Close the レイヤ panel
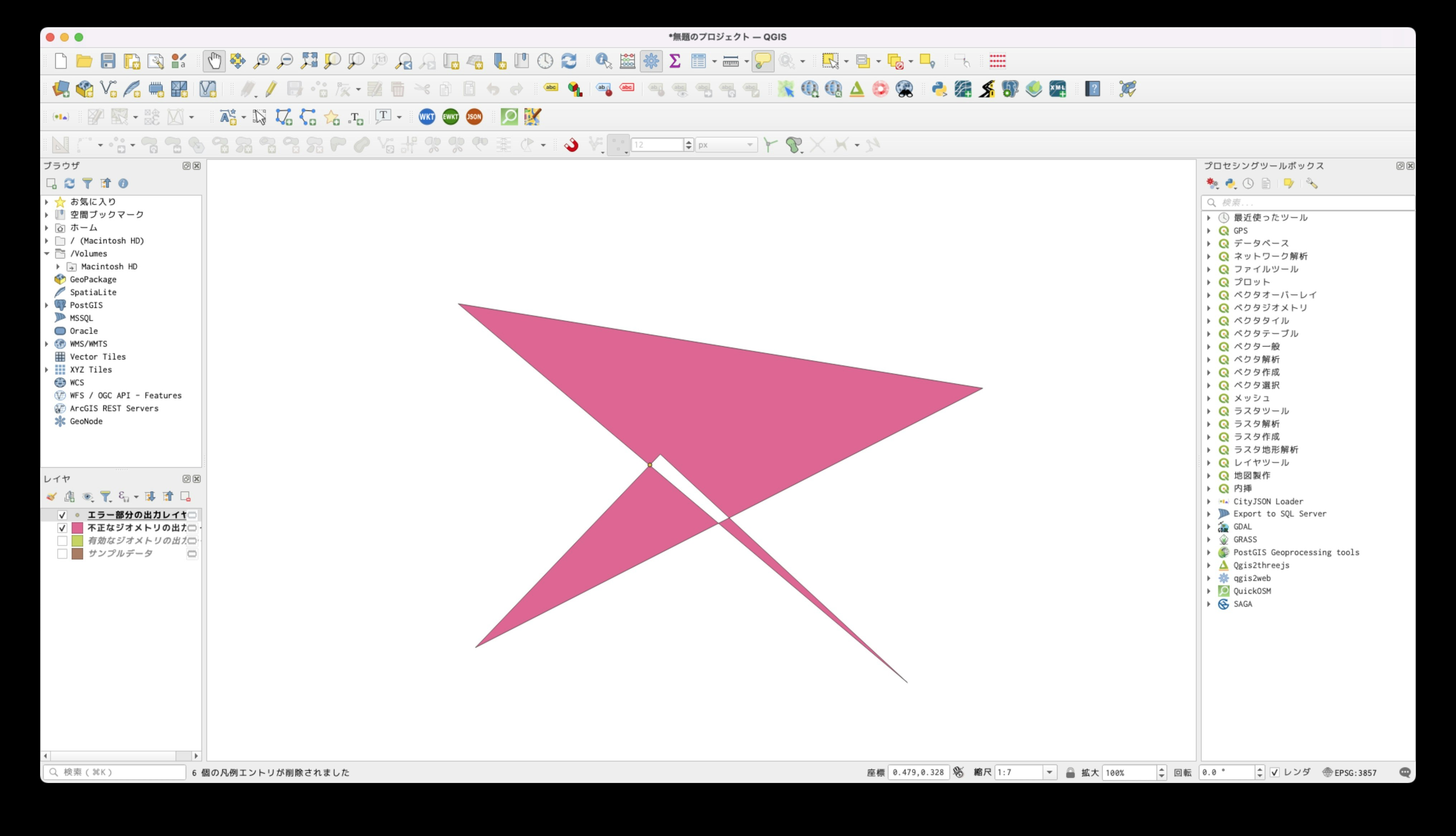 click(x=197, y=478)
